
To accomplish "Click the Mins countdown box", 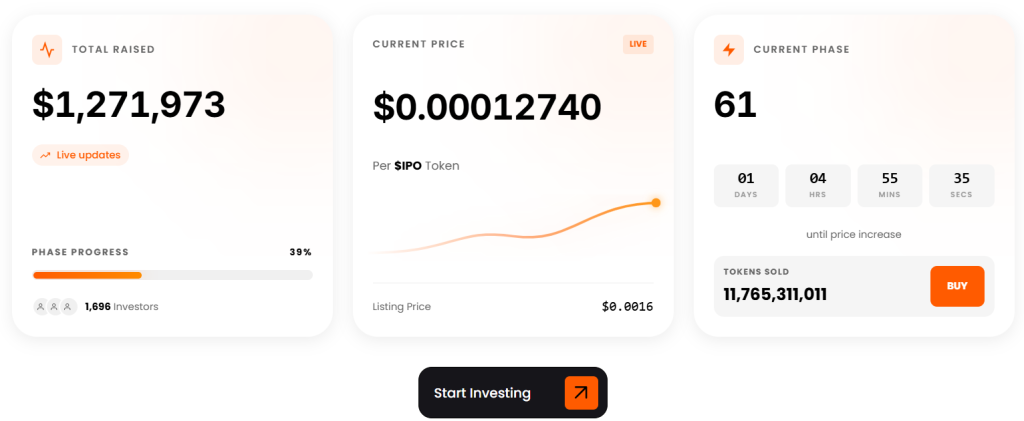I will click(x=889, y=185).
